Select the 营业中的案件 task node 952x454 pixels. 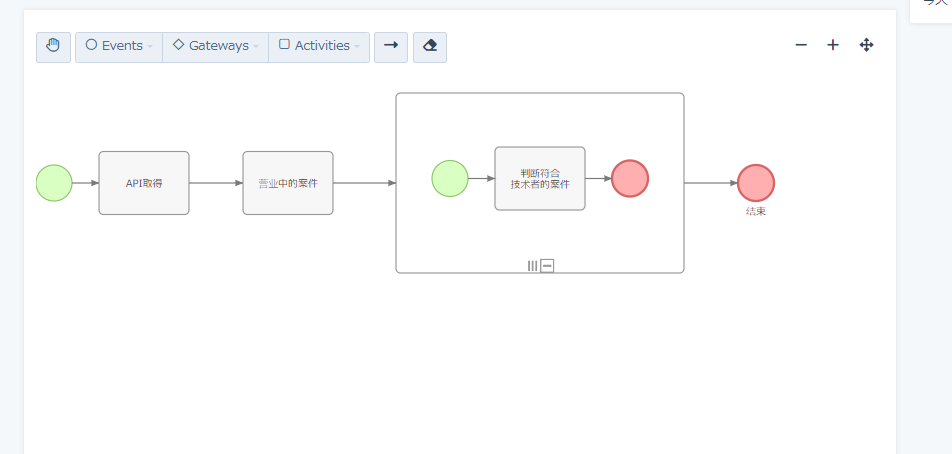click(288, 183)
